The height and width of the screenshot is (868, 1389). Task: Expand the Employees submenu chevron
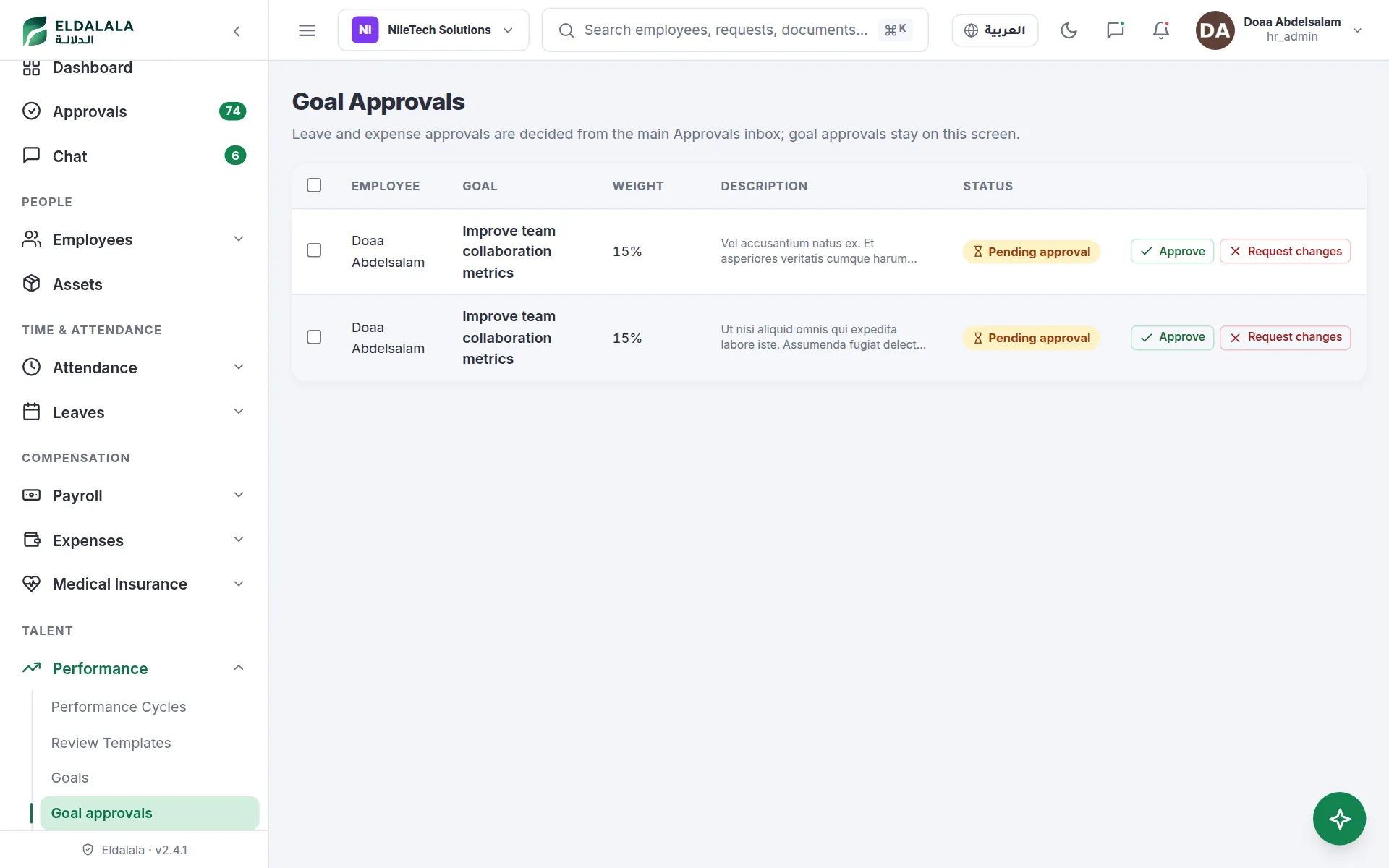(239, 239)
